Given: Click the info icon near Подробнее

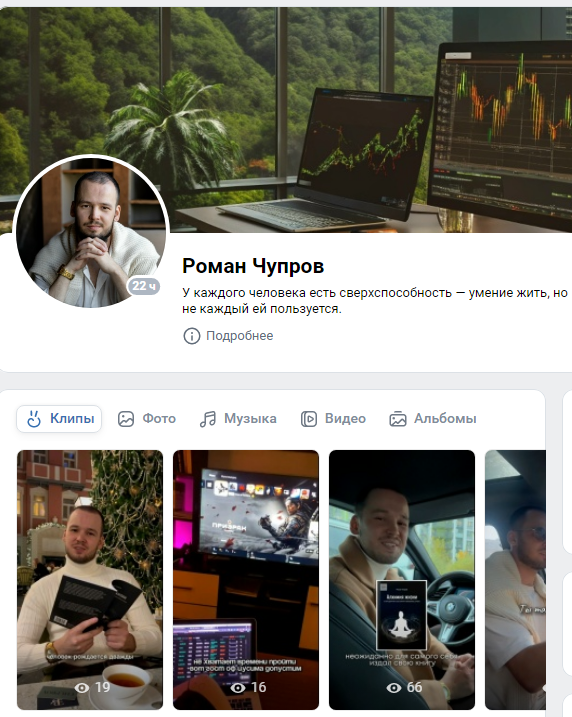Looking at the screenshot, I should [x=192, y=336].
